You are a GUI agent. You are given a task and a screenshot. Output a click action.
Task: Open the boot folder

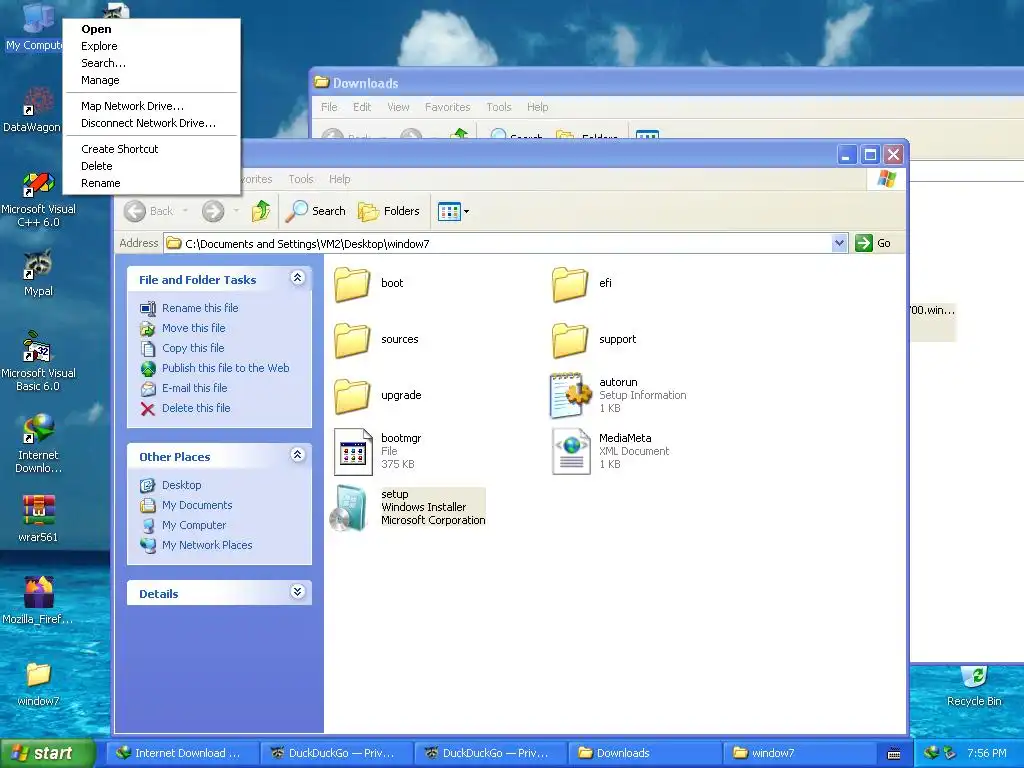coord(369,283)
